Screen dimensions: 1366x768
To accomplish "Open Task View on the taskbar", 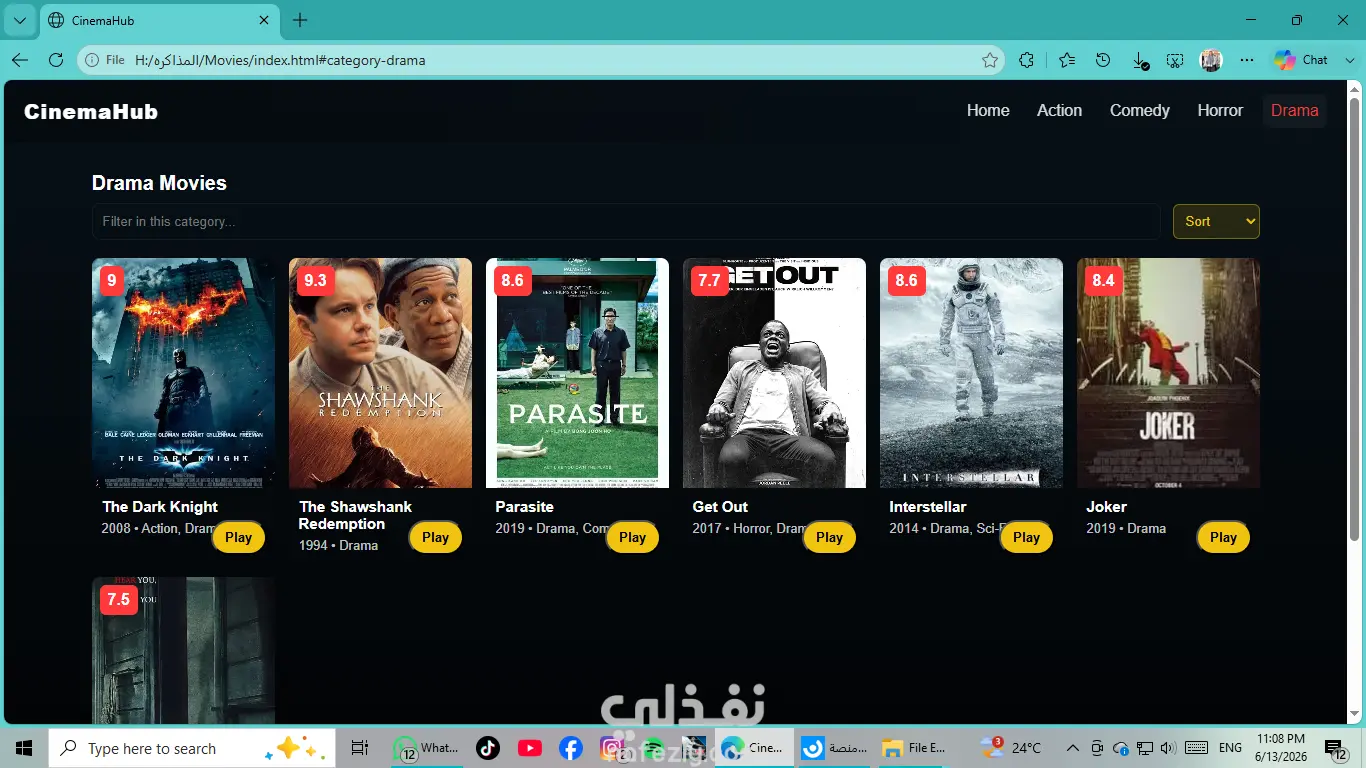I will coord(360,748).
